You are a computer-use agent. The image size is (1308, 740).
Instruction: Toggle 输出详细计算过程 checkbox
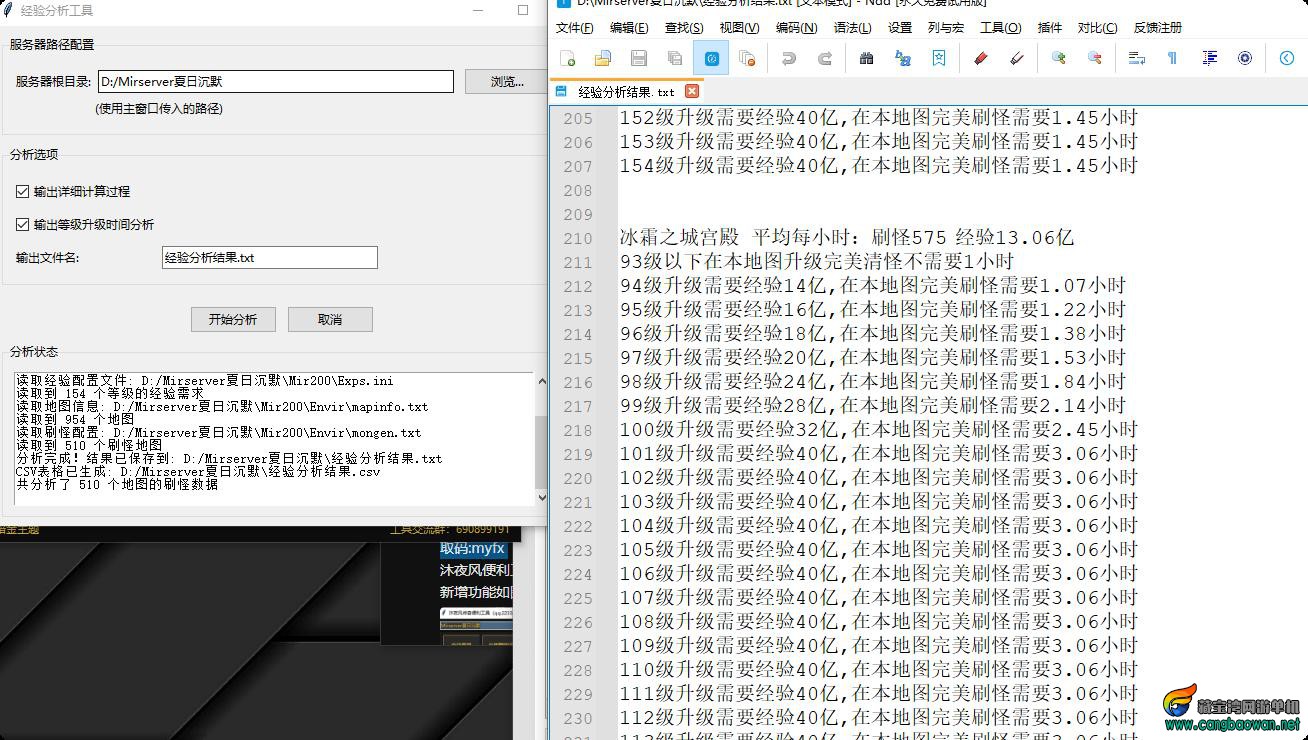[23, 191]
